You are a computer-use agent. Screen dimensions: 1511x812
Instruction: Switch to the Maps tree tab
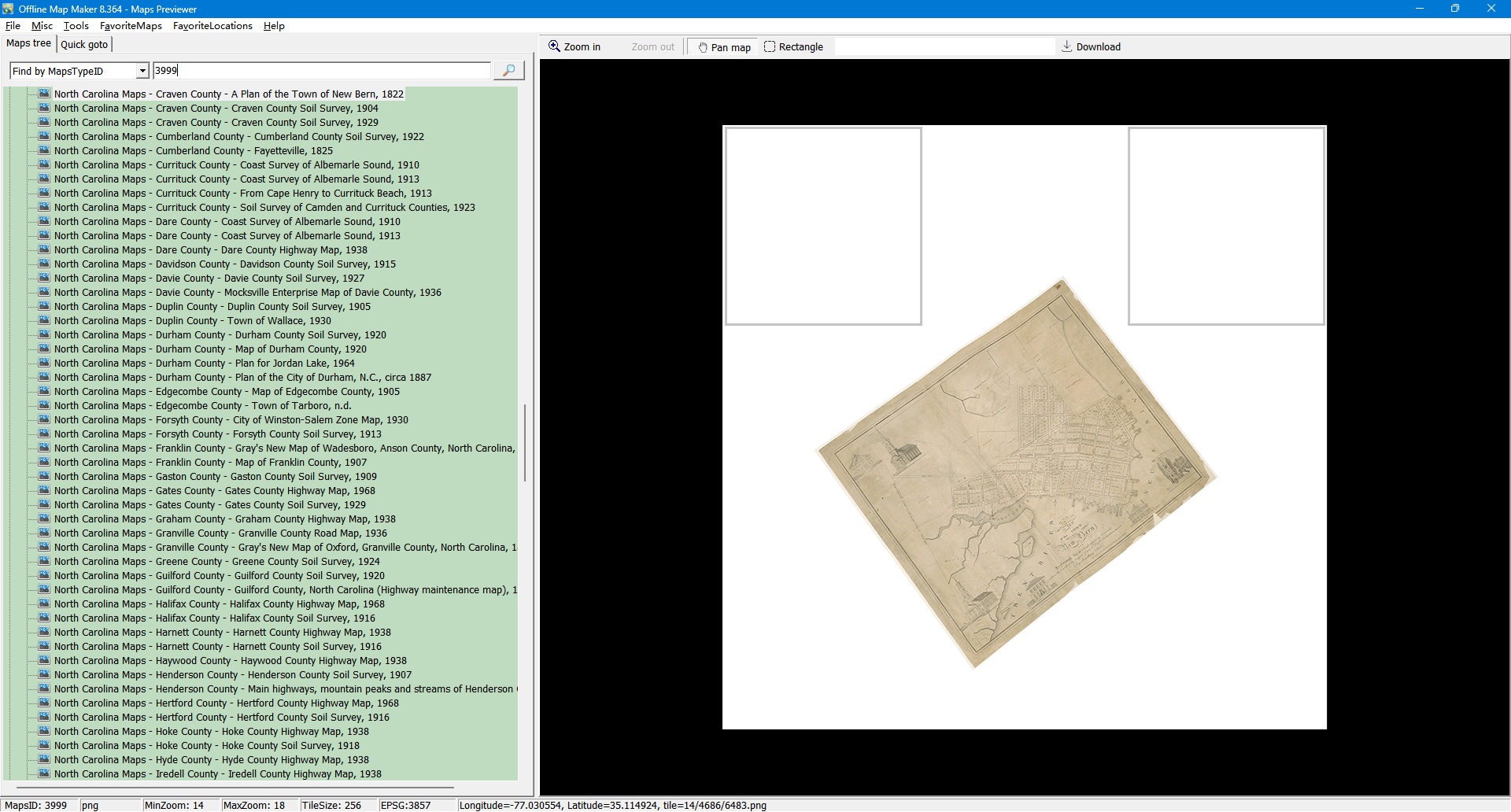click(x=29, y=44)
